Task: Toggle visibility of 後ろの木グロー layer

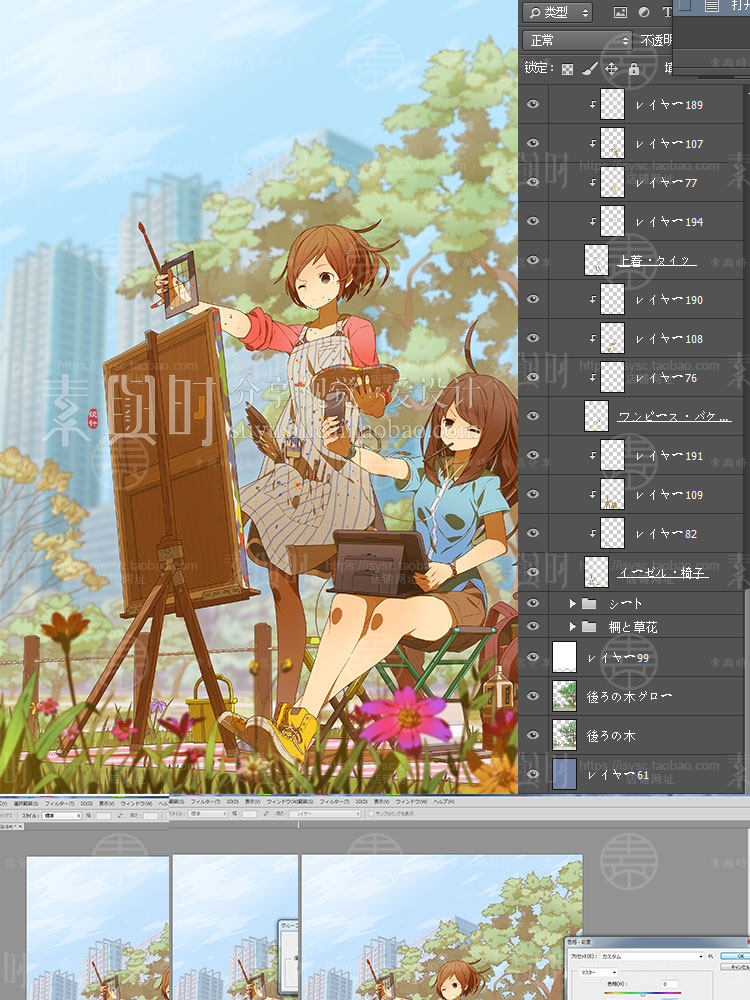Action: (x=533, y=696)
